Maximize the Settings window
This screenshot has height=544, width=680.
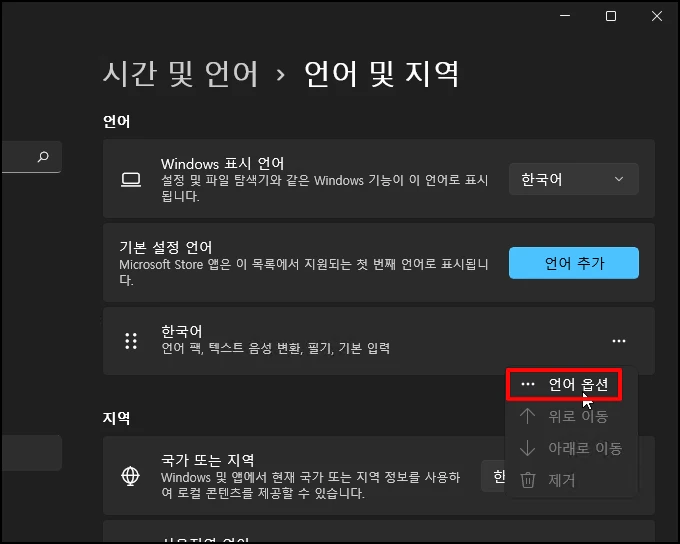611,16
